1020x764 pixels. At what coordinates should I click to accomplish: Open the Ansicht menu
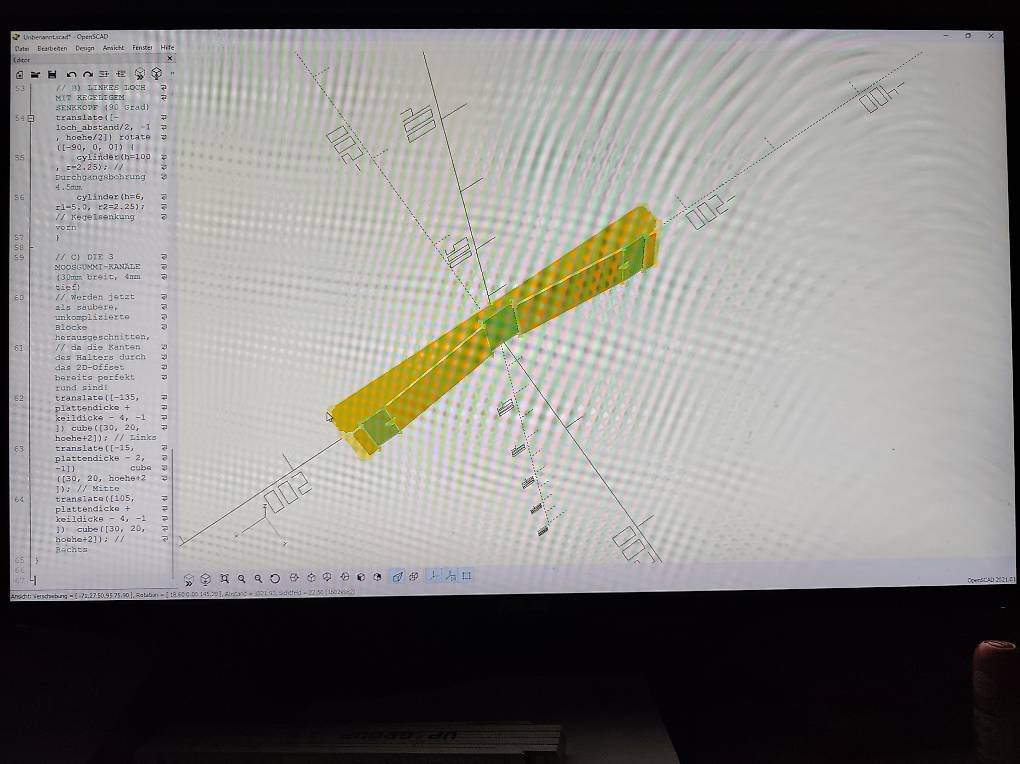click(113, 48)
